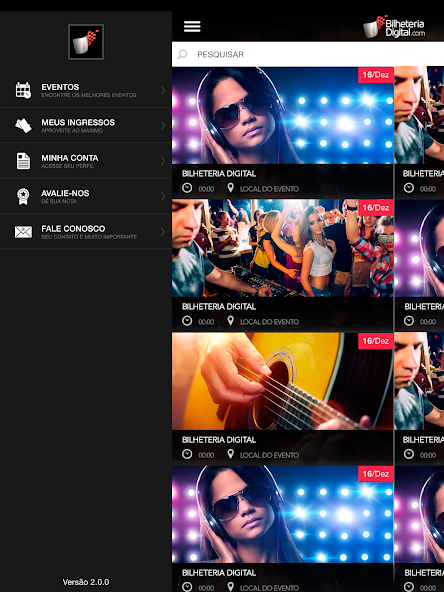
Task: Expand the Eventos chevron arrow
Action: click(163, 90)
